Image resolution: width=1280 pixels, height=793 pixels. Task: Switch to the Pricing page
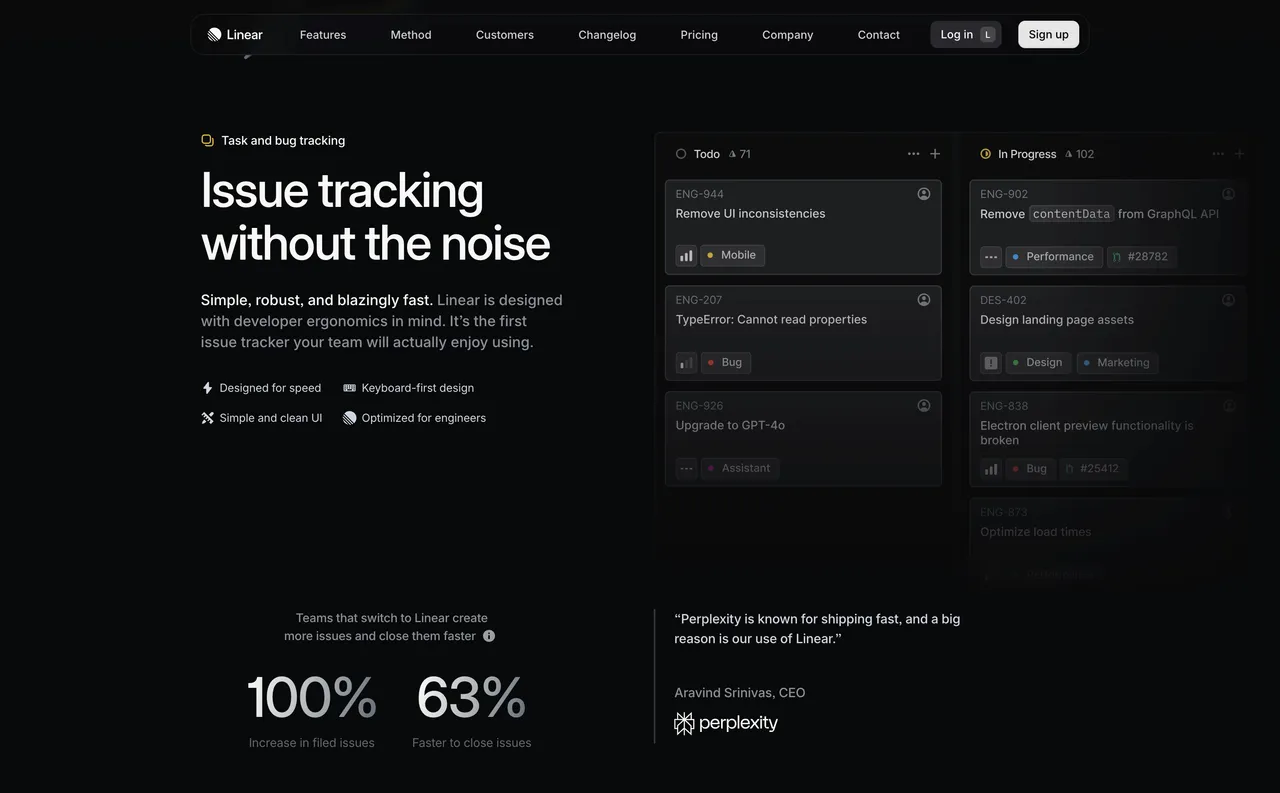(698, 34)
